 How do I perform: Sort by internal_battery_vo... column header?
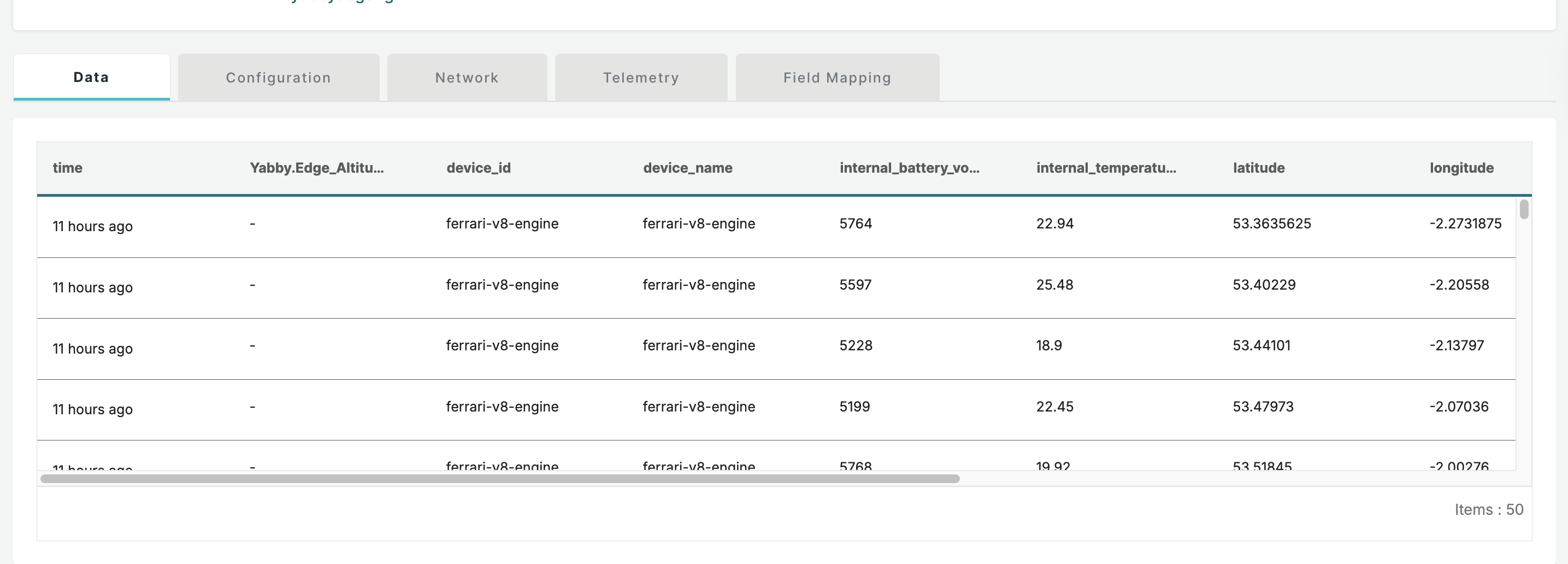[909, 168]
